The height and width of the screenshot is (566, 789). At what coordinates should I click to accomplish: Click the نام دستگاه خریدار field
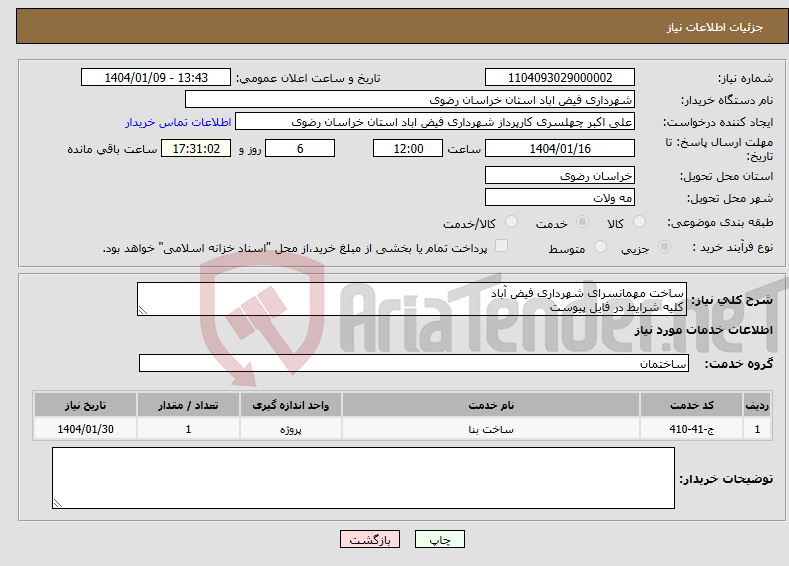410,100
